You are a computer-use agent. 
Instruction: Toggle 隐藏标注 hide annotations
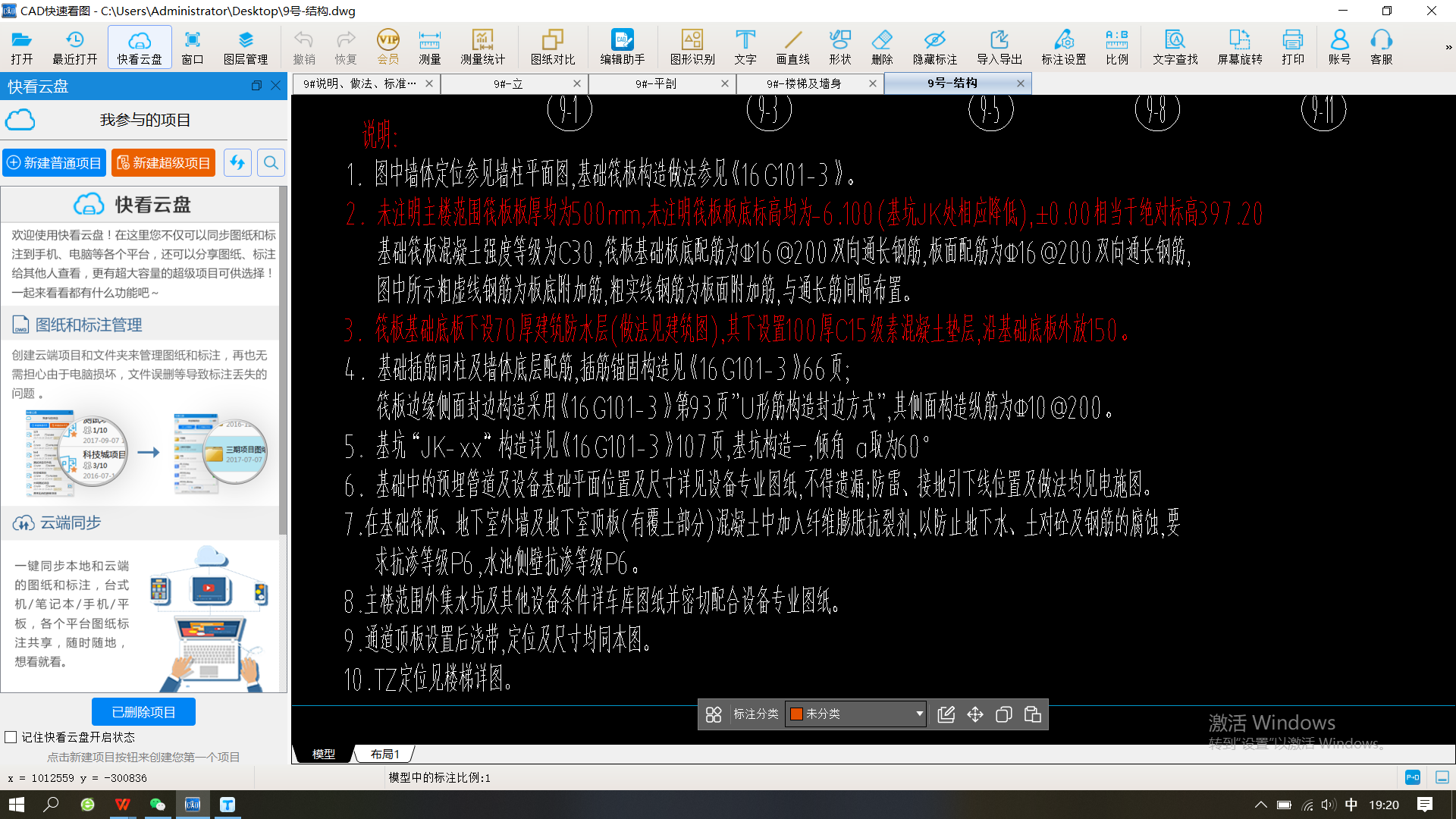point(935,47)
